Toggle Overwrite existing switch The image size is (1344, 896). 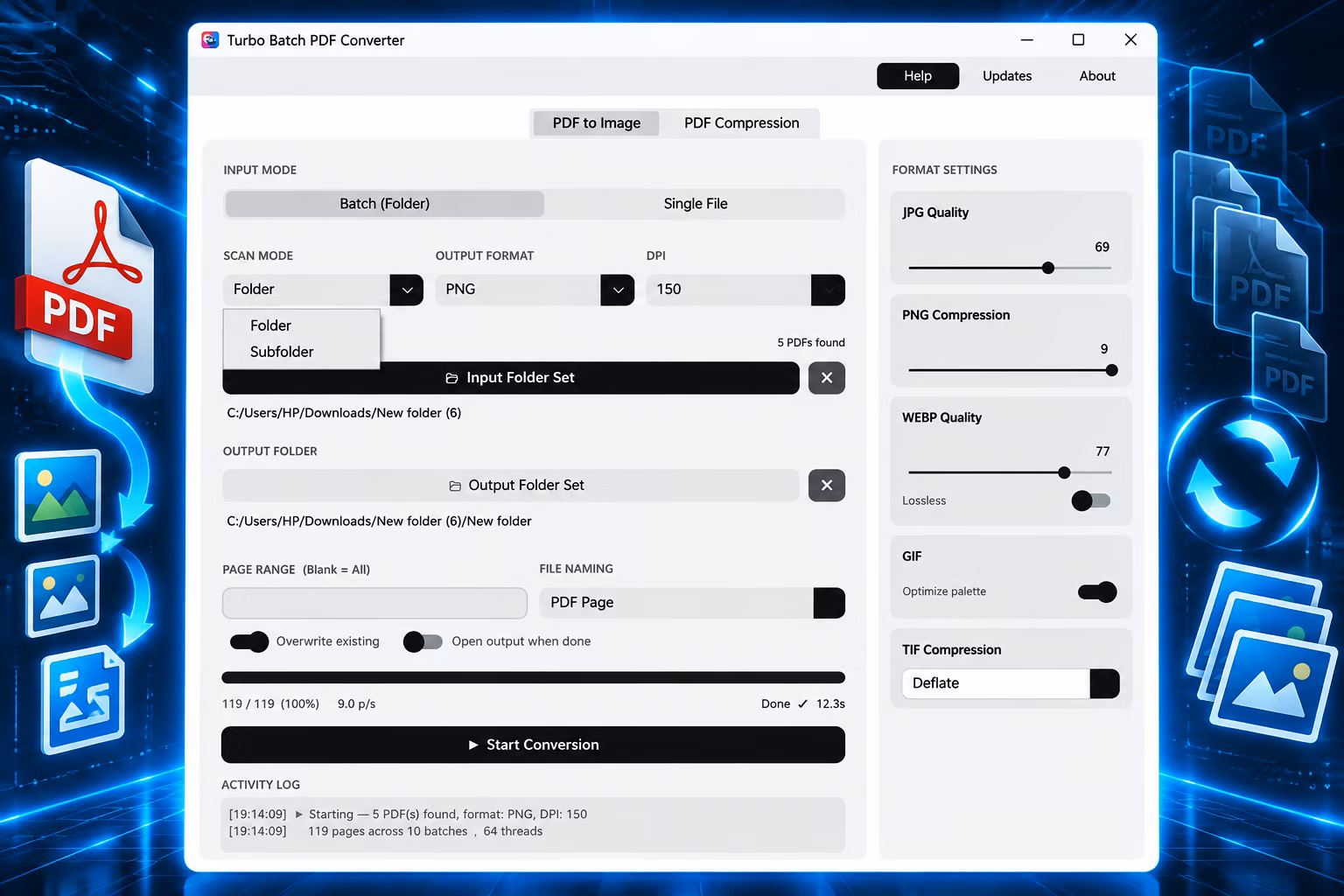[x=249, y=642]
